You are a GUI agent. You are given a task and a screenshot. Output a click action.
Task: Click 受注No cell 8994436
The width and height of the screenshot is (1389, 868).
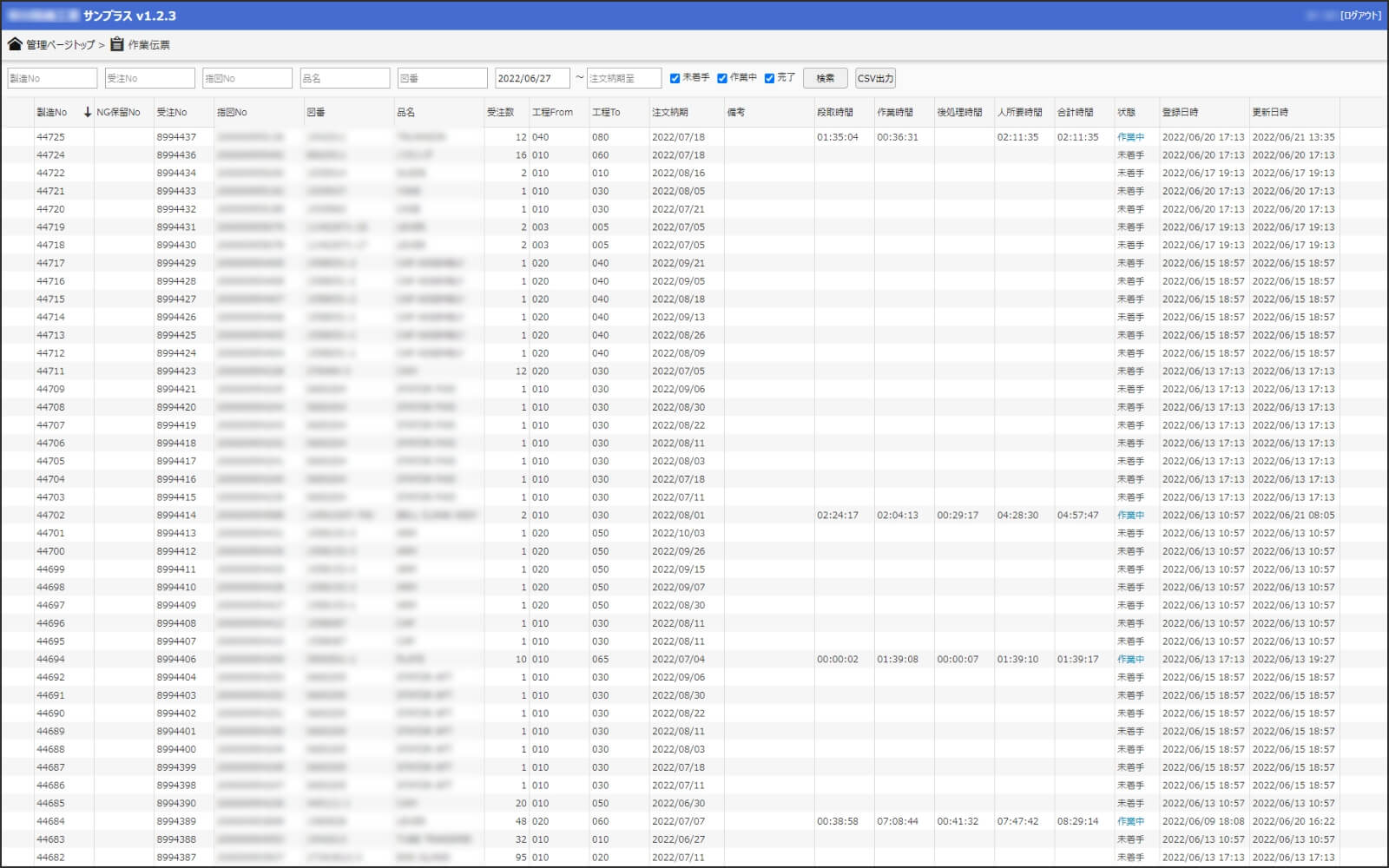[176, 155]
